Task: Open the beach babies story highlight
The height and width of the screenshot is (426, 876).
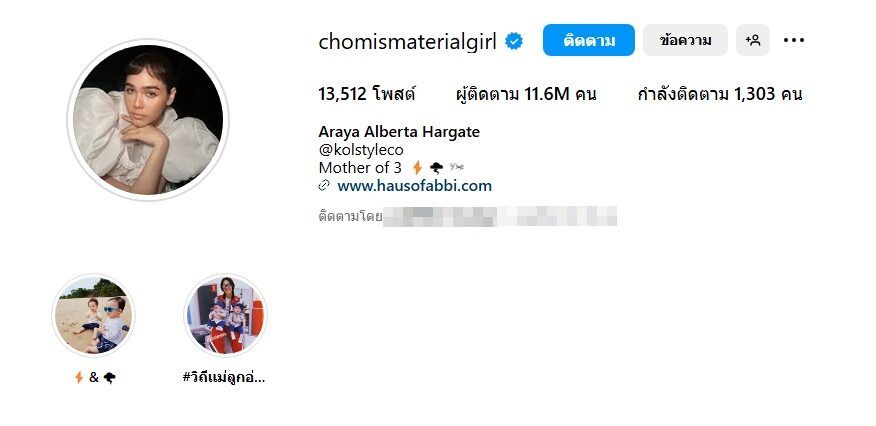Action: click(x=93, y=315)
